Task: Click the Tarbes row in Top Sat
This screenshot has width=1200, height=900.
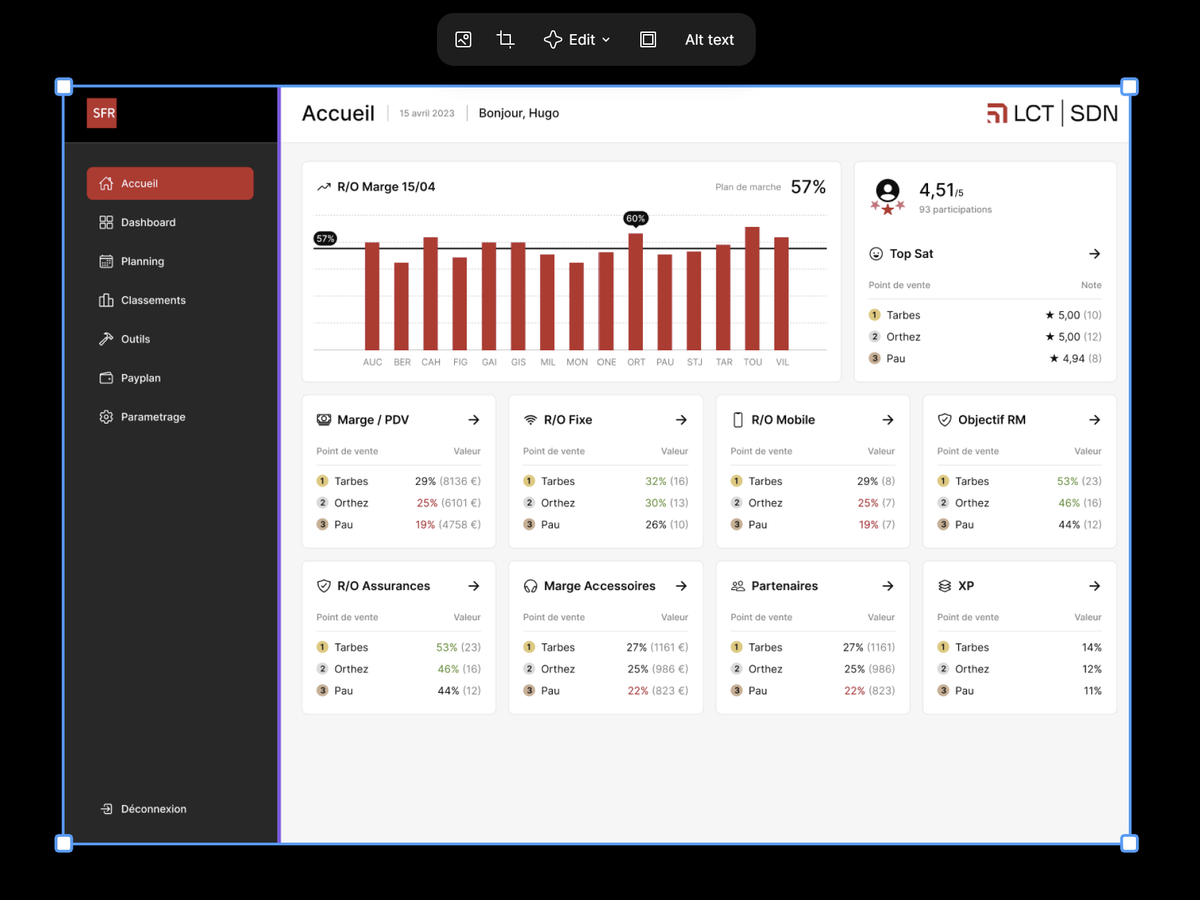Action: coord(985,315)
